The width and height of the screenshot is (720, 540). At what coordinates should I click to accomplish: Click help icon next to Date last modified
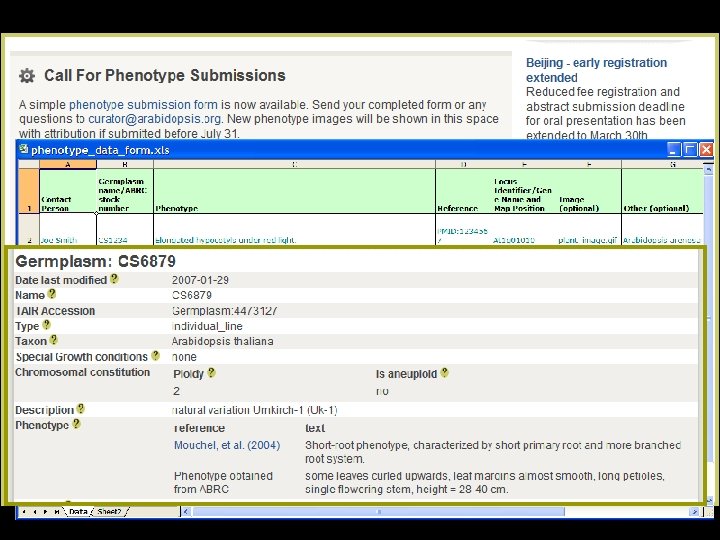[x=114, y=279]
